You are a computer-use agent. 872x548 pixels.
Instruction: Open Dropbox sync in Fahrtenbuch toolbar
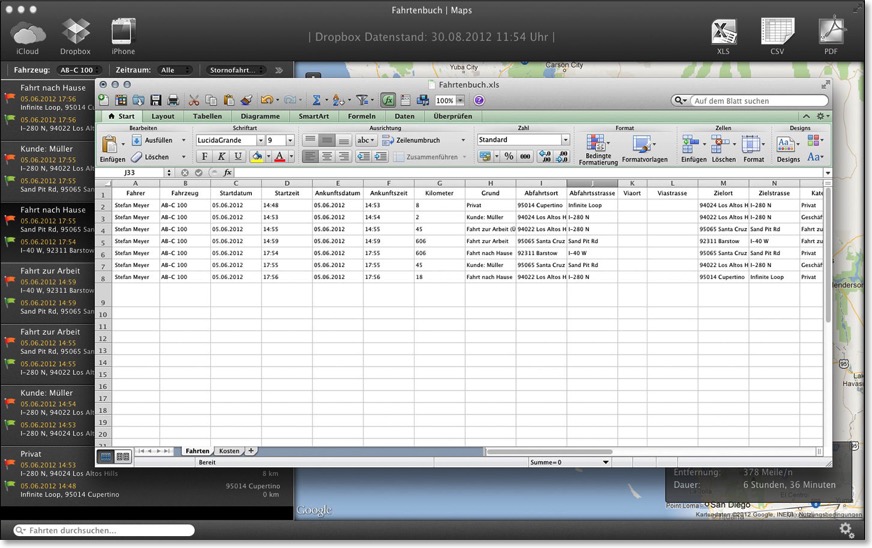pyautogui.click(x=76, y=37)
